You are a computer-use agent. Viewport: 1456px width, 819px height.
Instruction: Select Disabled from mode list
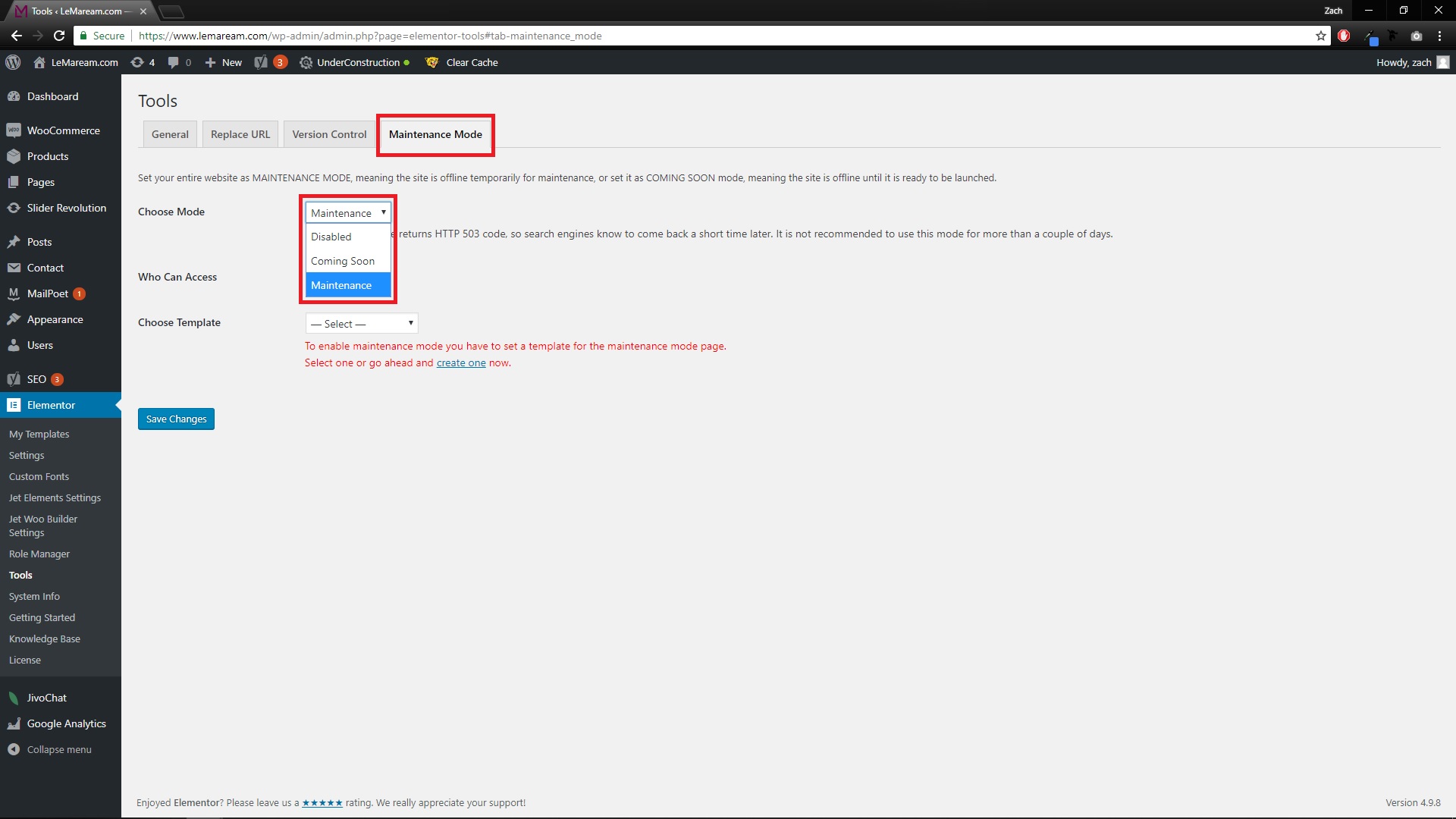tap(348, 237)
